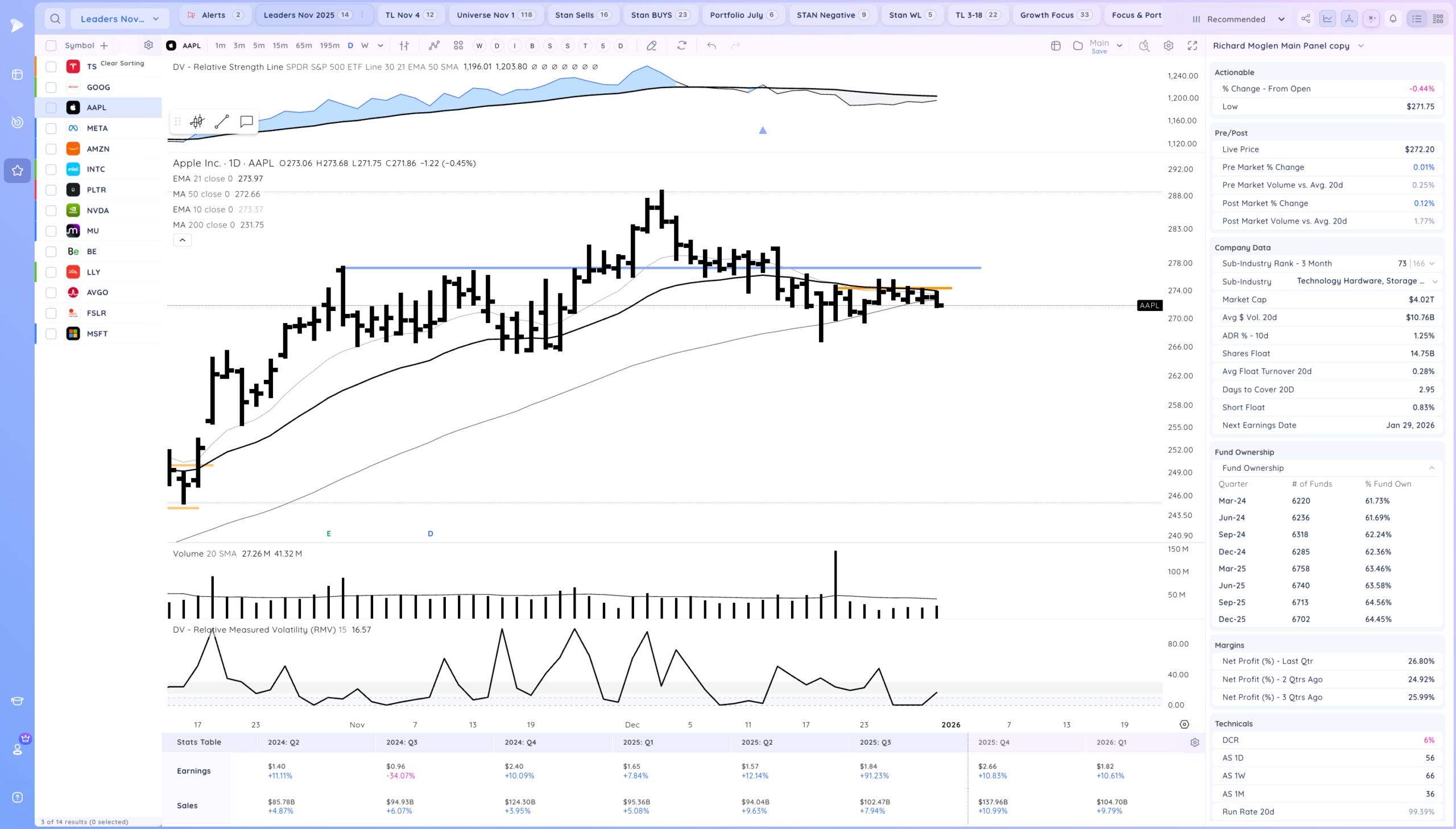Viewport: 1456px width, 829px height.
Task: Click the eraser tool icon in chart toolbar
Action: (x=651, y=45)
